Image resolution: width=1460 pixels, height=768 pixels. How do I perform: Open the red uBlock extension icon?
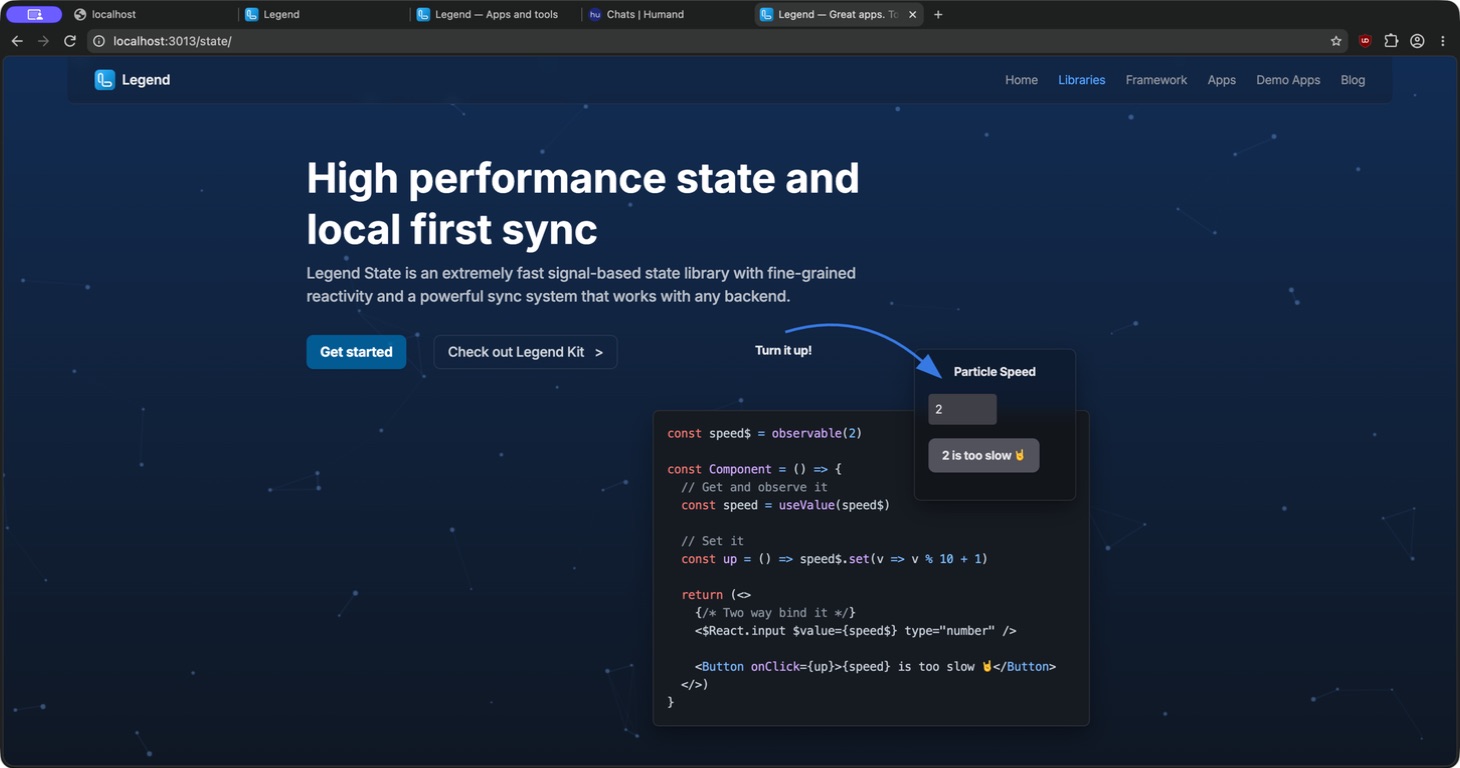(1365, 41)
